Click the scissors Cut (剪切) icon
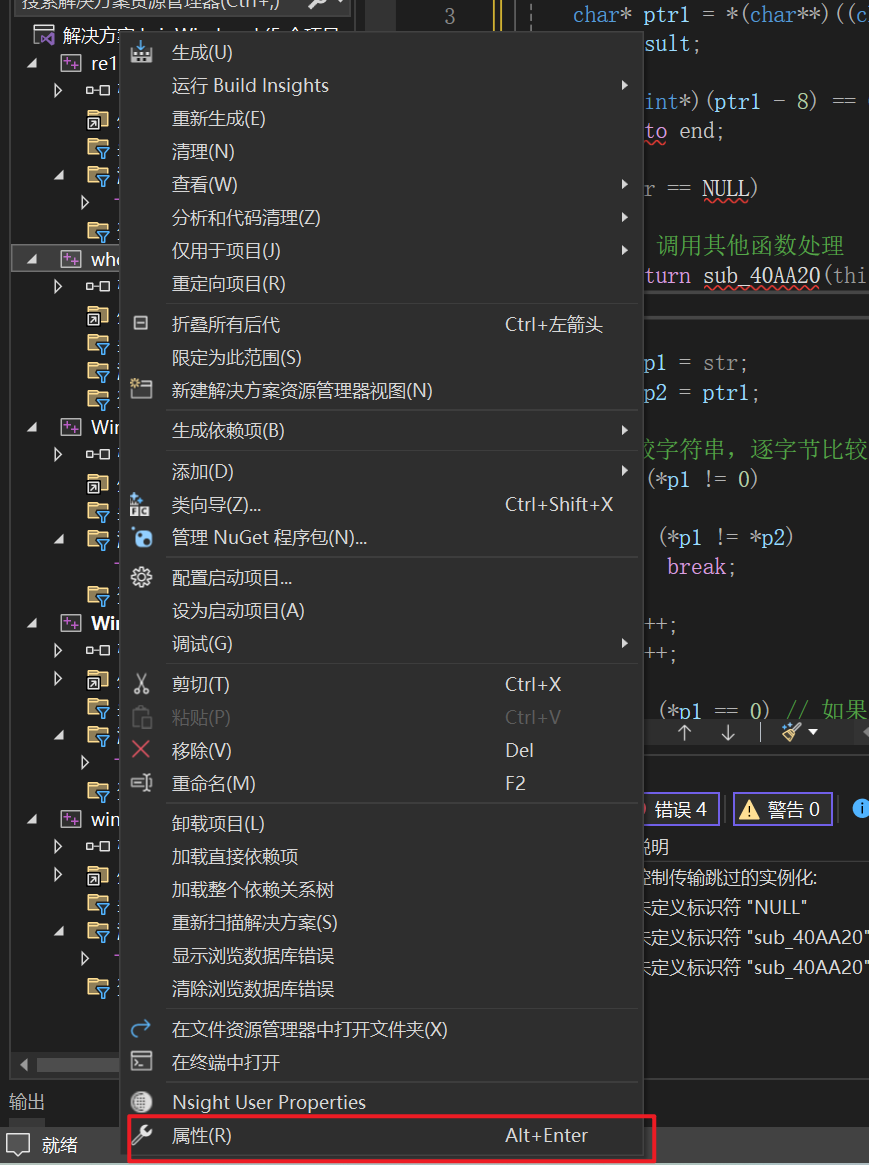 point(141,684)
